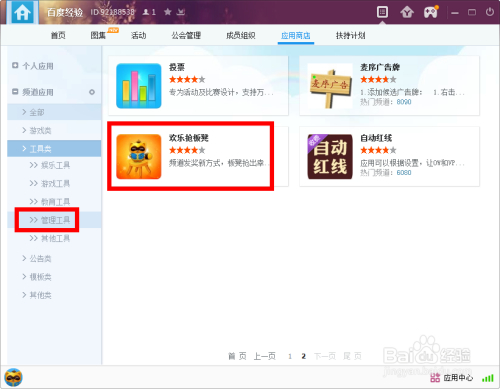Click the user count icon beside the ID
Image resolution: width=500 pixels, height=389 pixels.
(x=146, y=12)
